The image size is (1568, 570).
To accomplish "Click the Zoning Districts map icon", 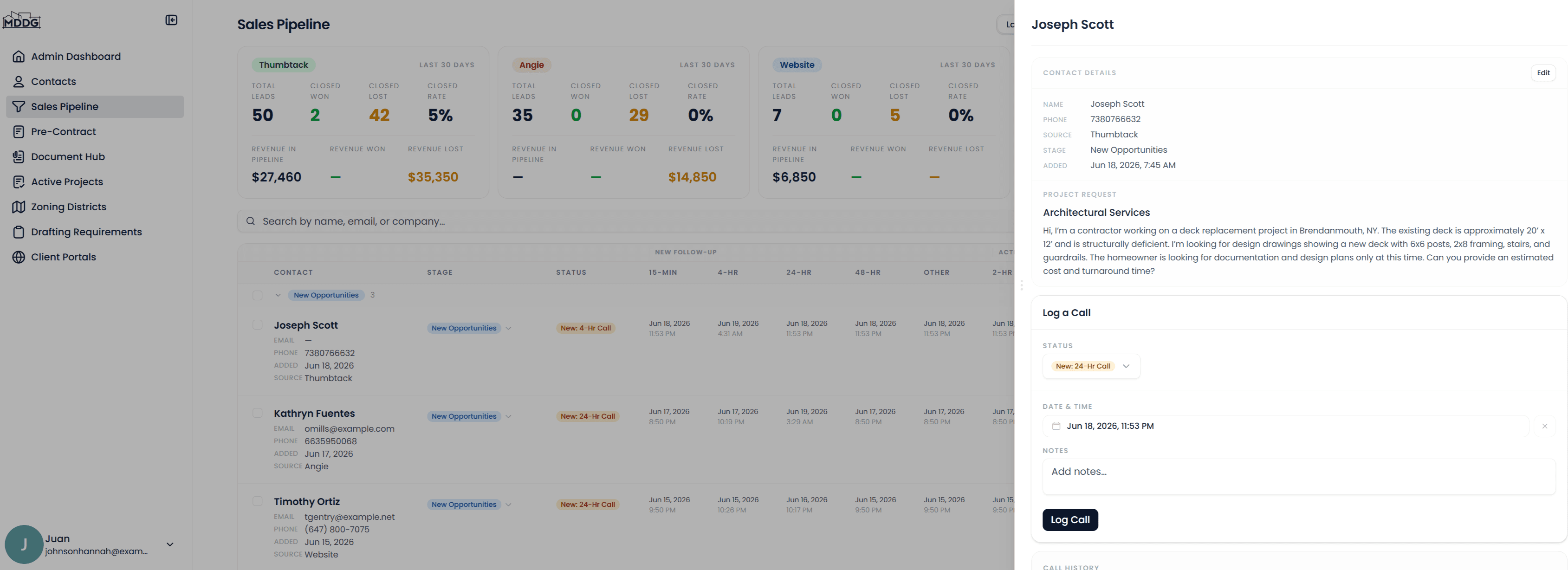I will (x=19, y=207).
